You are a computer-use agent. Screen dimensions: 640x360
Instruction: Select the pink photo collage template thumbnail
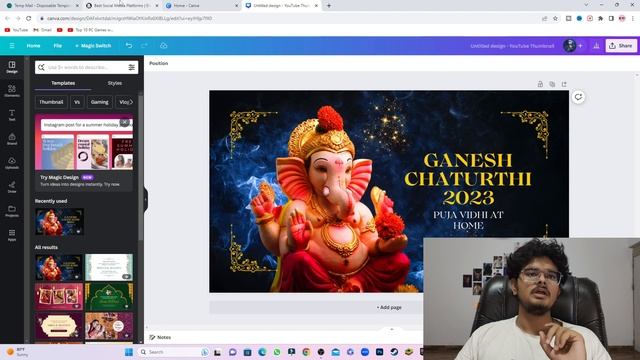[x=59, y=296]
